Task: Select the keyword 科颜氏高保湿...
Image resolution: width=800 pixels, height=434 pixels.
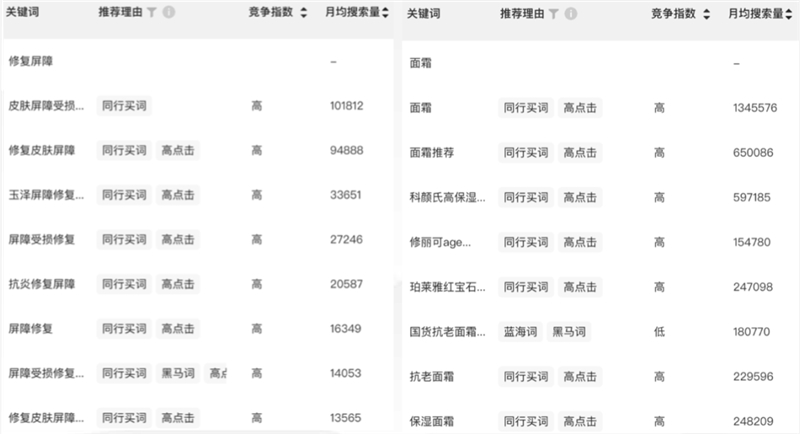Action: click(x=447, y=197)
